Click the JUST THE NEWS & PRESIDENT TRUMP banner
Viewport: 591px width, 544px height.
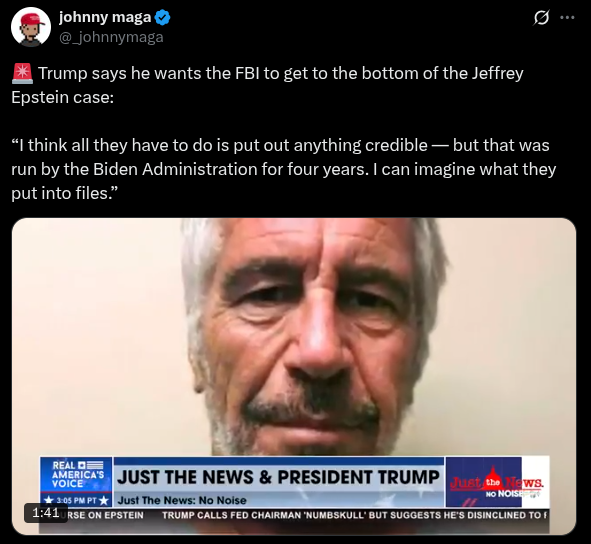tap(279, 477)
